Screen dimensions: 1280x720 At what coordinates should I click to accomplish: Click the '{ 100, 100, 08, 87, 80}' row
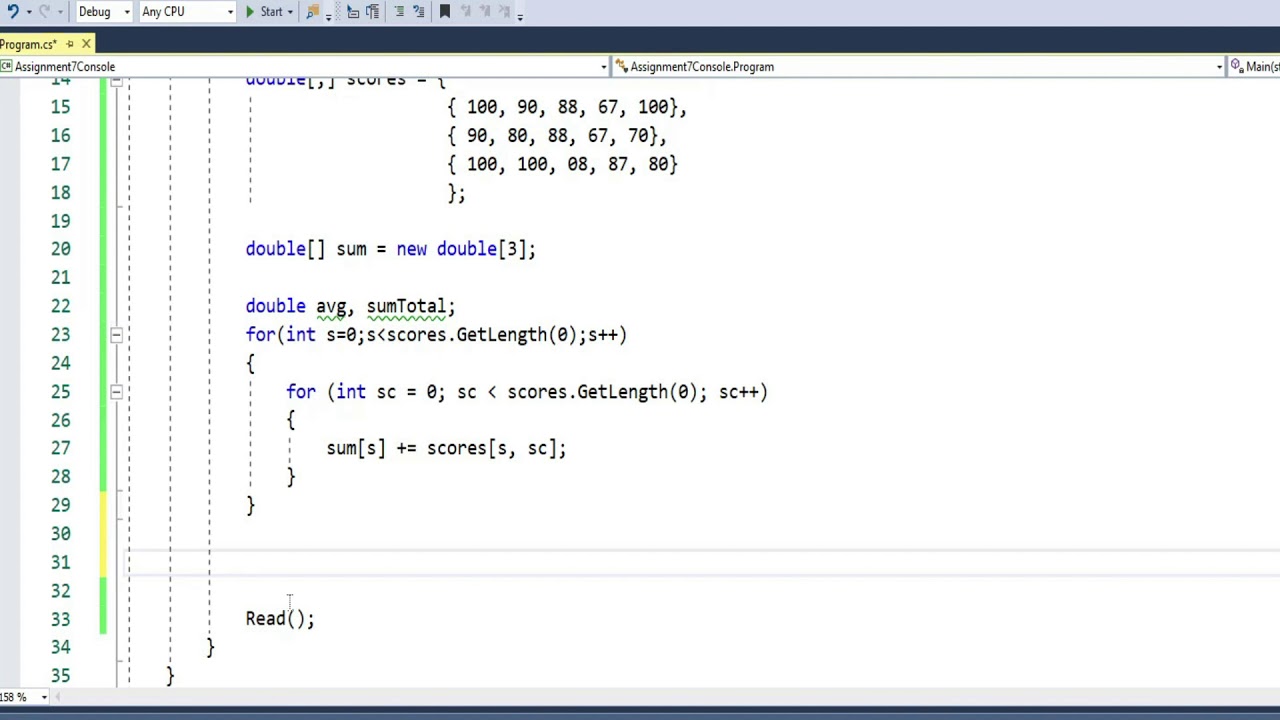click(562, 164)
